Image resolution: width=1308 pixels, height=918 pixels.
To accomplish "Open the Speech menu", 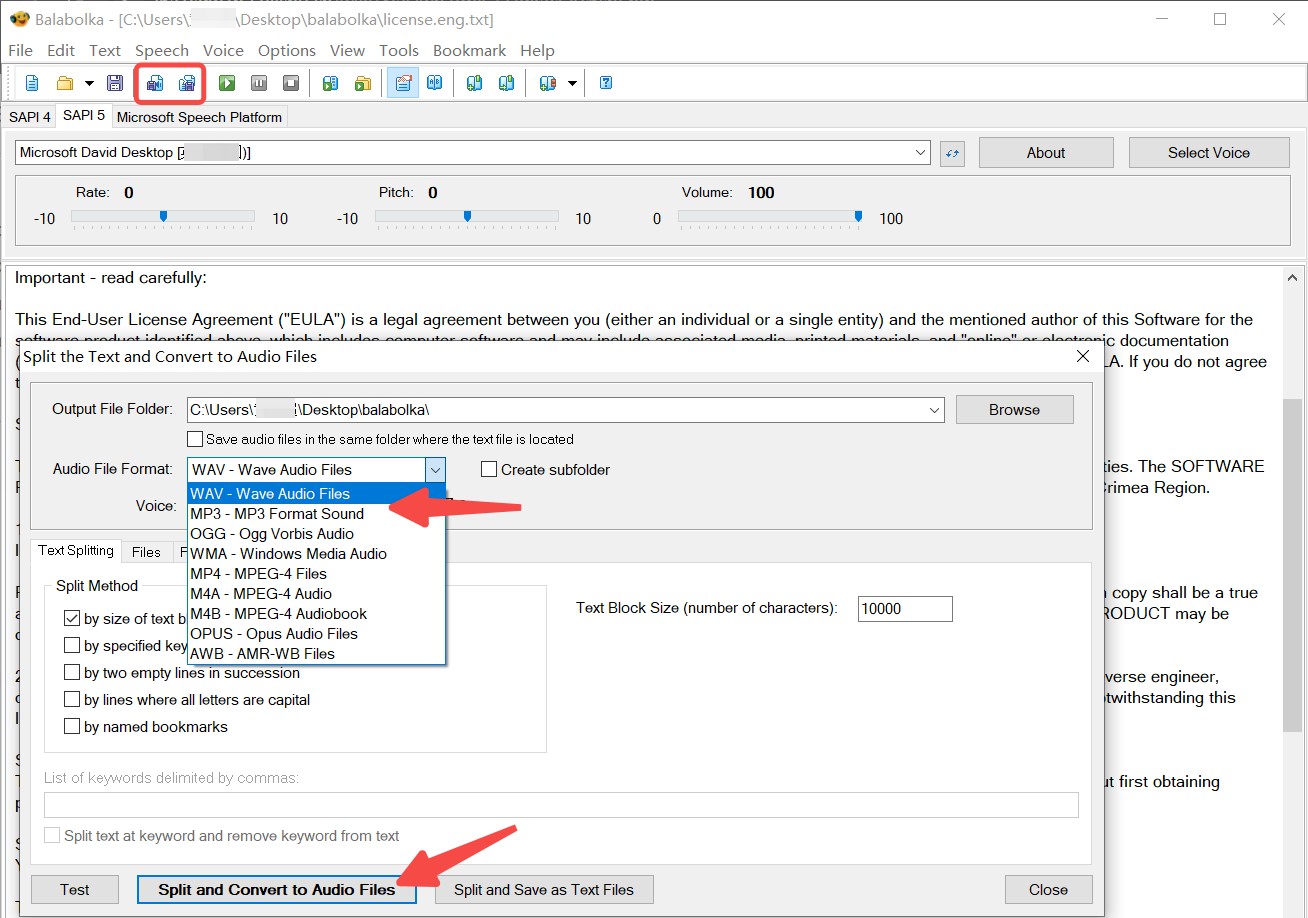I will pyautogui.click(x=162, y=50).
